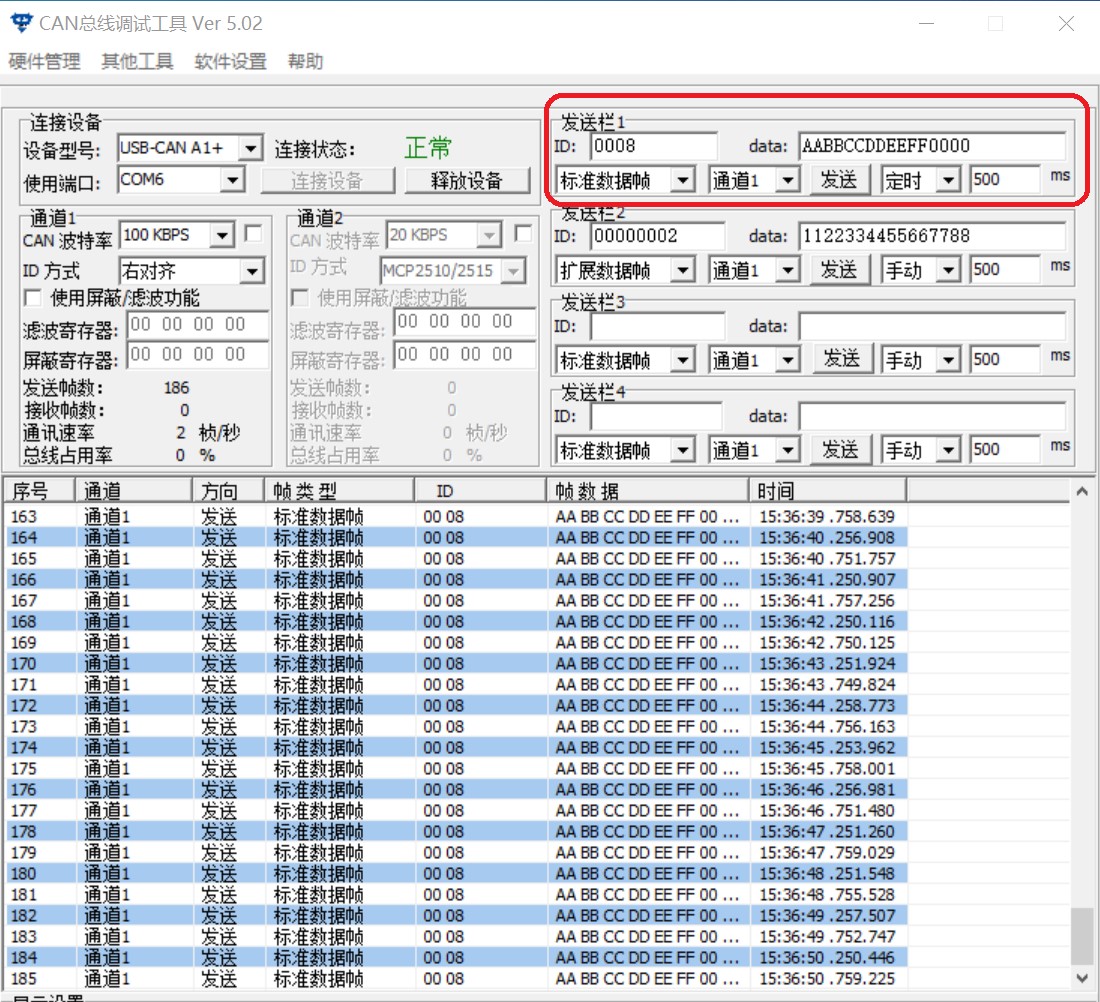Click 发送栏3 empty data field
The height and width of the screenshot is (1002, 1100).
point(932,326)
